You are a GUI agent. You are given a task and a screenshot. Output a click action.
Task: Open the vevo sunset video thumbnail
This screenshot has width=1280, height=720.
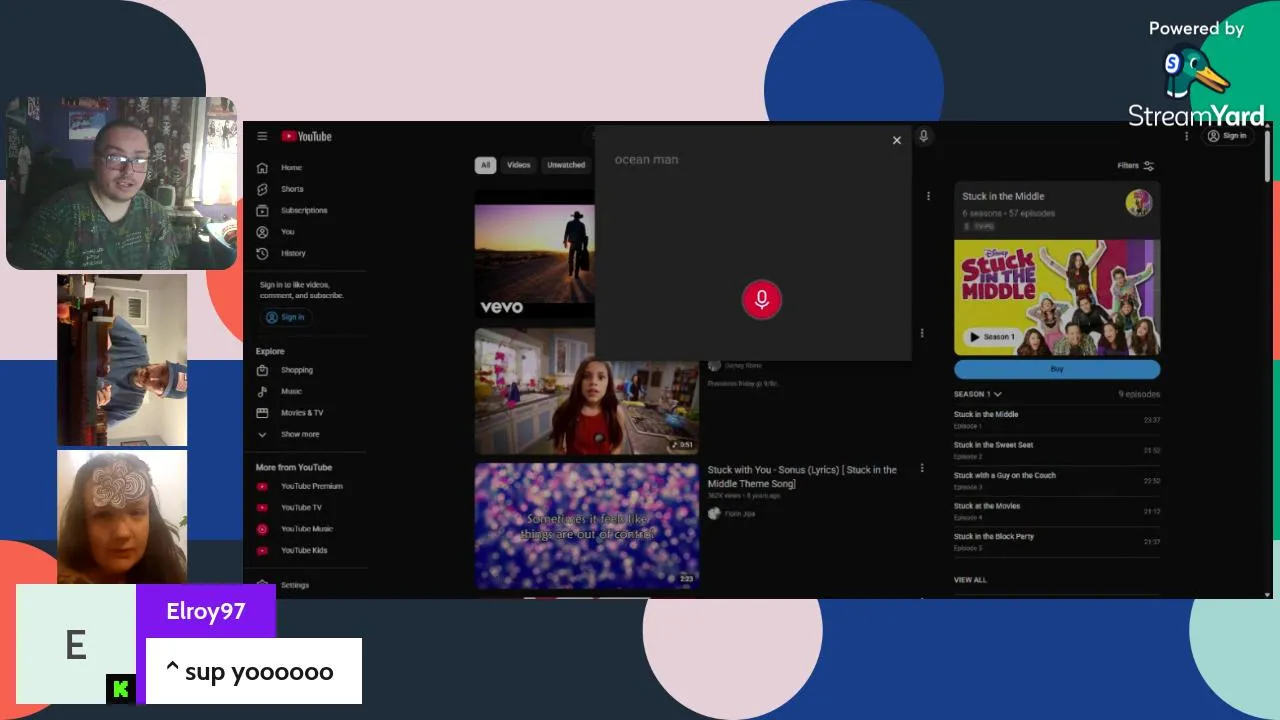click(x=534, y=255)
